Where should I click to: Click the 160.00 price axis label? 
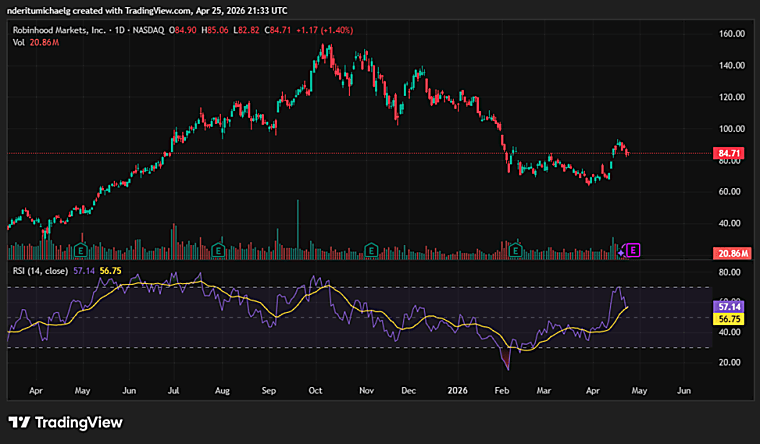732,34
